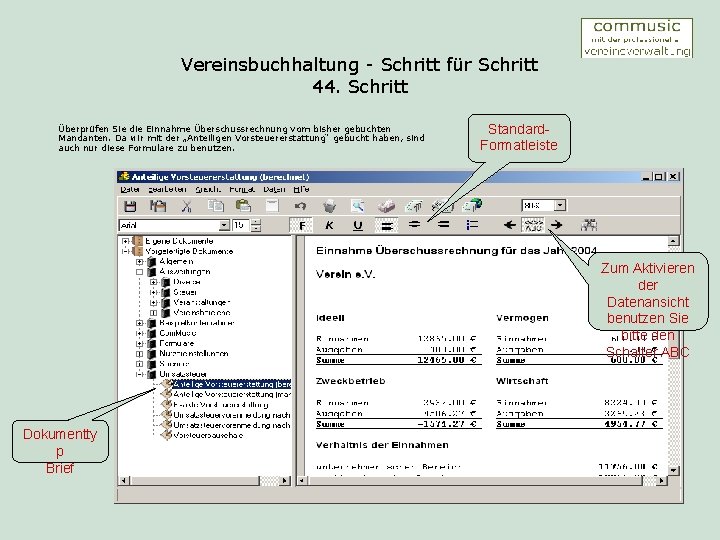Toggle the second alignment button

click(415, 225)
